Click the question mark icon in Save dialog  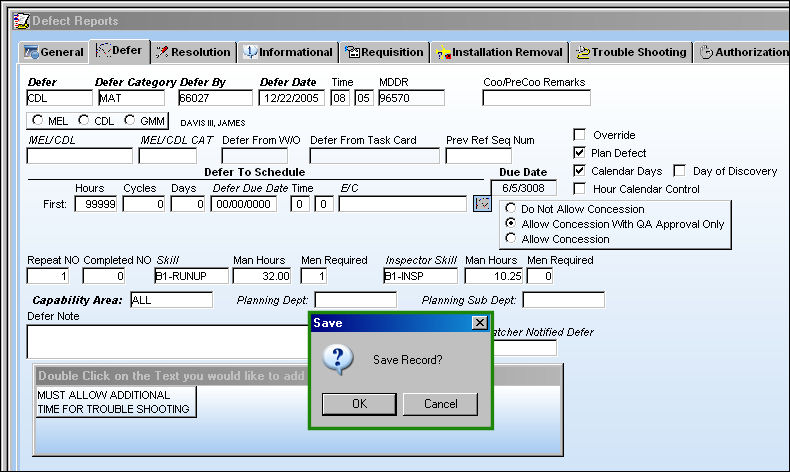click(x=338, y=359)
